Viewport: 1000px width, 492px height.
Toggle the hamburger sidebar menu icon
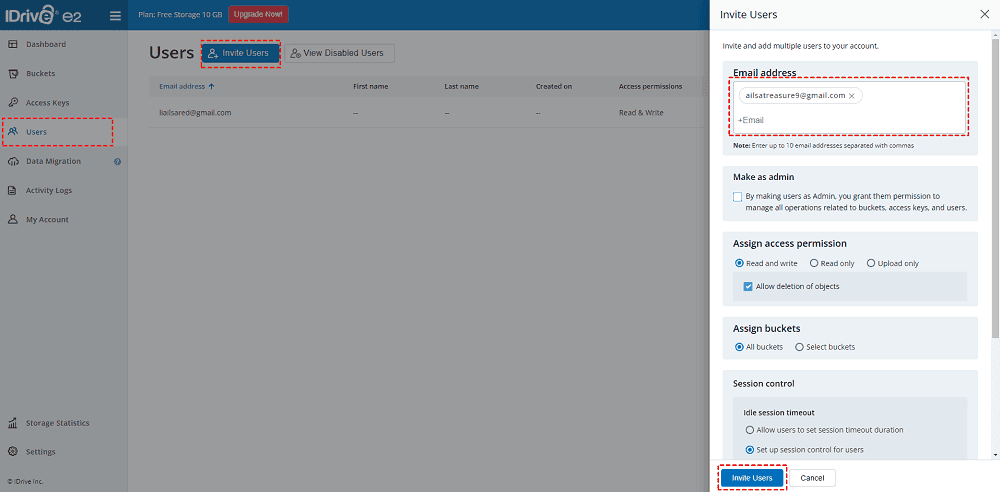tap(115, 15)
